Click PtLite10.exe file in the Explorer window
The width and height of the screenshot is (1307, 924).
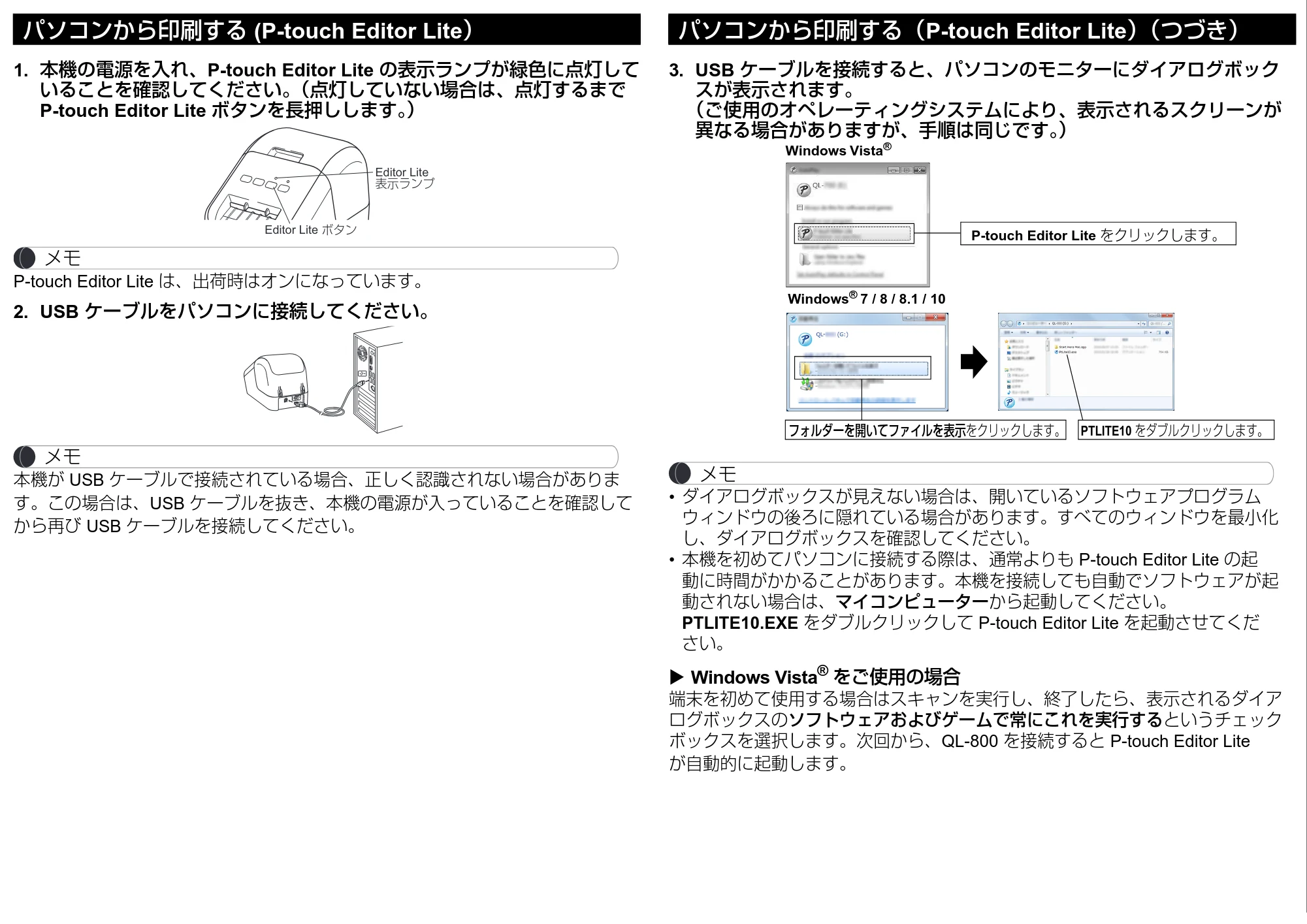(x=1065, y=352)
